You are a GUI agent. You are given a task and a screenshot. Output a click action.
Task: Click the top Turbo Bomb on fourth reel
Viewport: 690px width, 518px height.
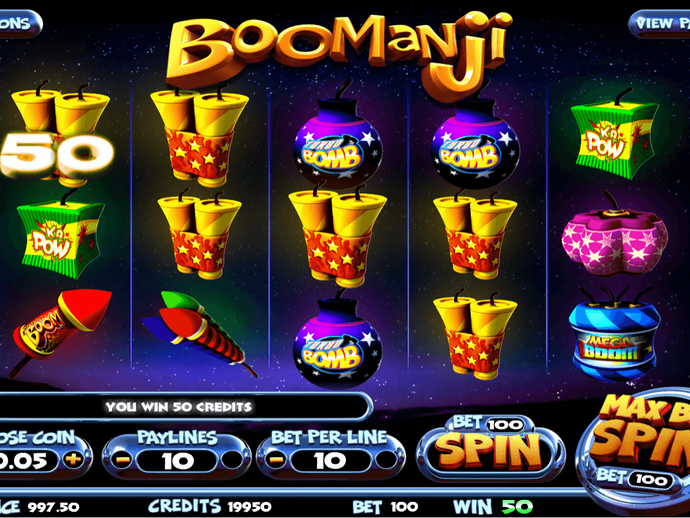475,139
